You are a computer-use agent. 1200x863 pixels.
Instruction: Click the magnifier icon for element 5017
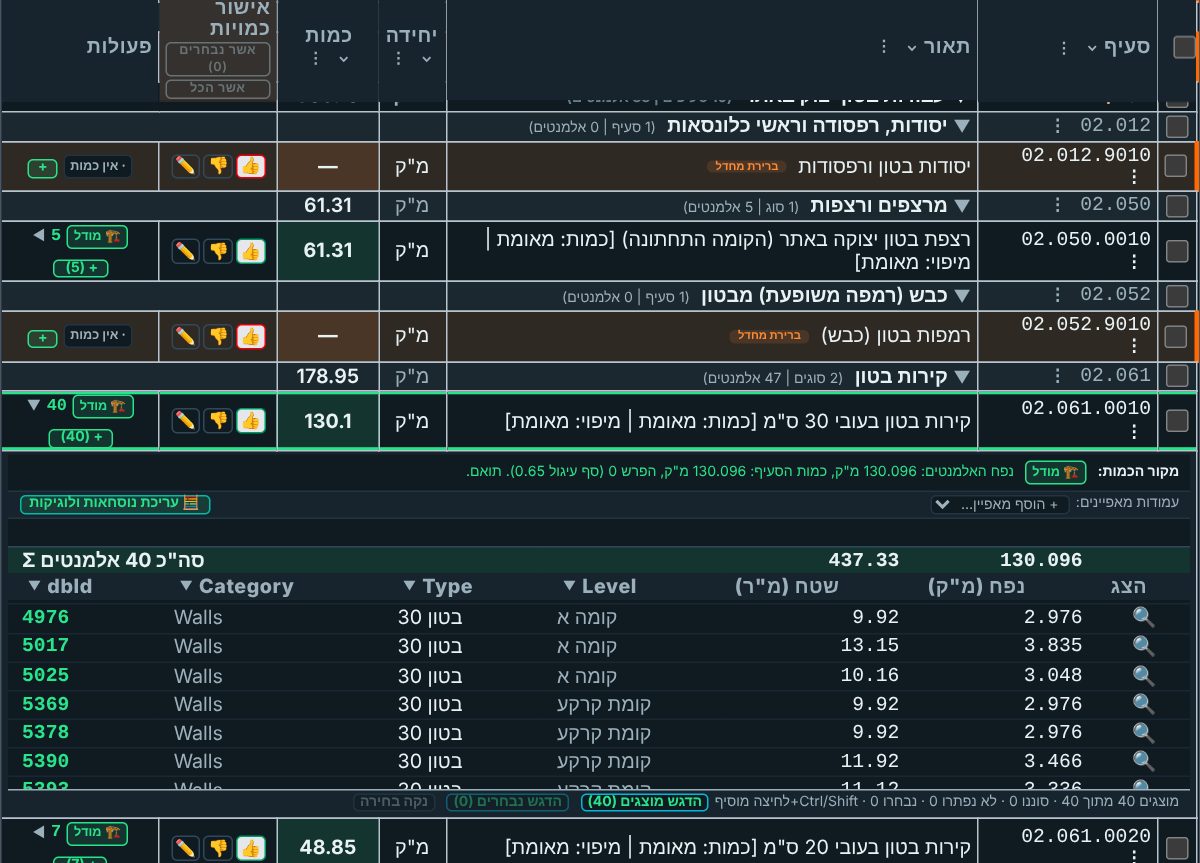coord(1143,646)
